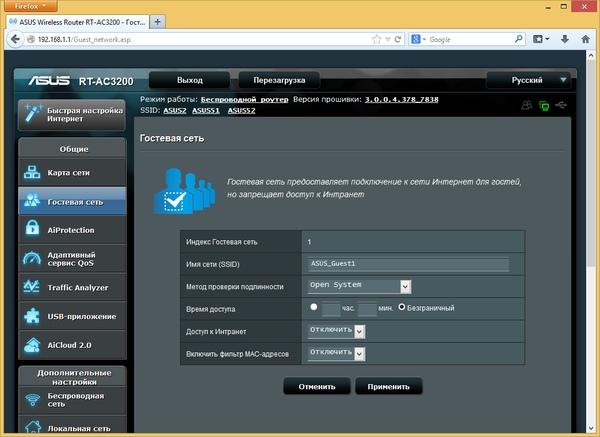Image resolution: width=600 pixels, height=437 pixels.
Task: Click the network map icon in sidebar
Action: (x=32, y=172)
